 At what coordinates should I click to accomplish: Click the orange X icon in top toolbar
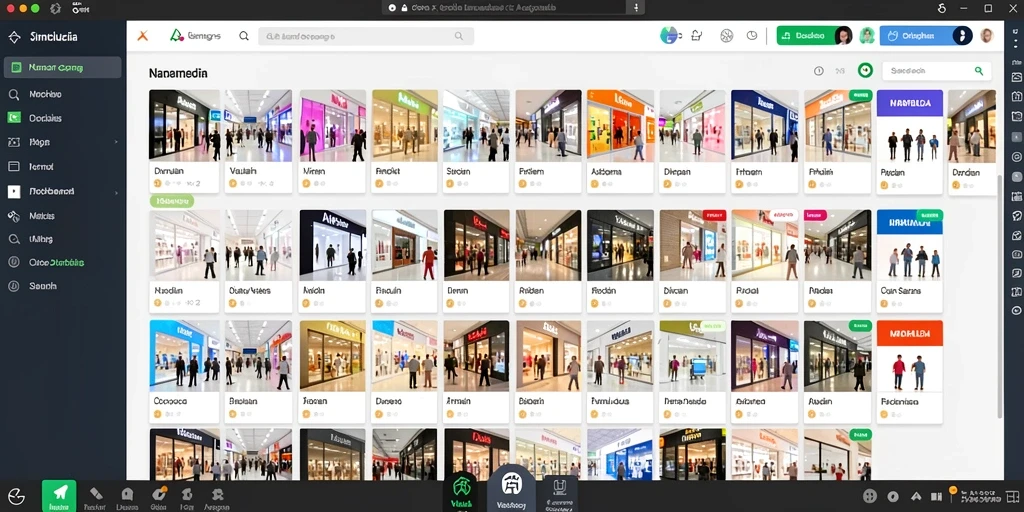pyautogui.click(x=142, y=36)
